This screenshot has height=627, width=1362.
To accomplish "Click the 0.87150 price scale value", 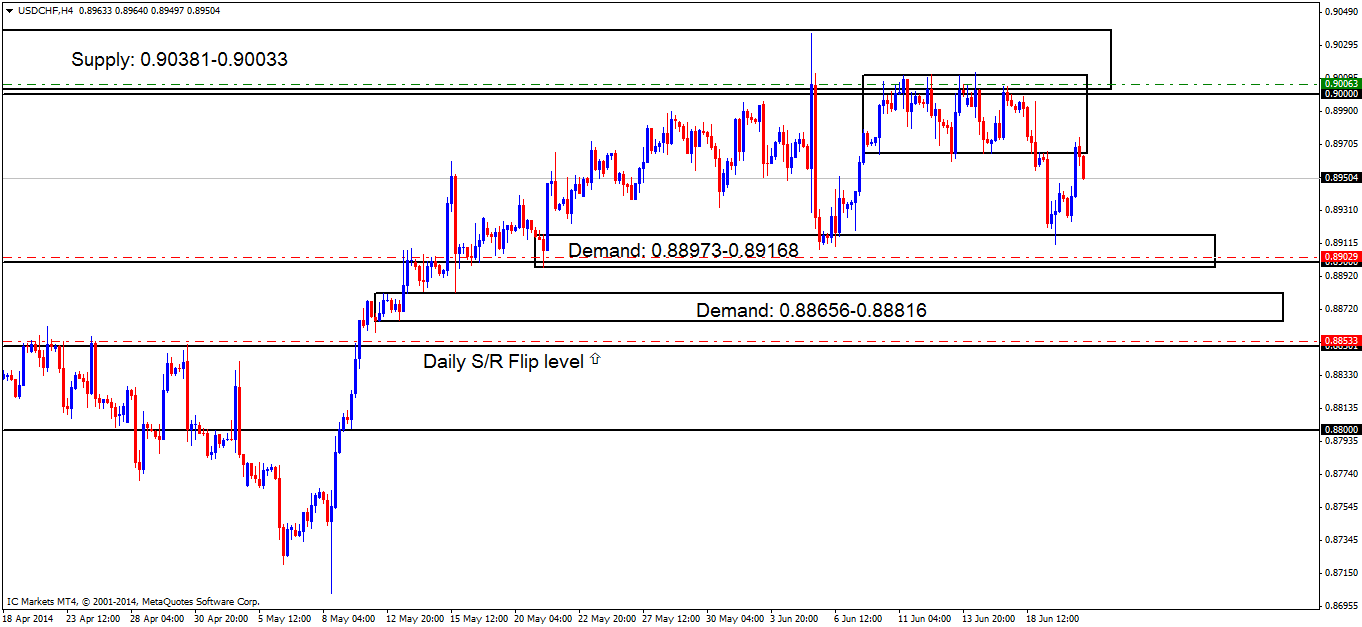I will 1341,573.
